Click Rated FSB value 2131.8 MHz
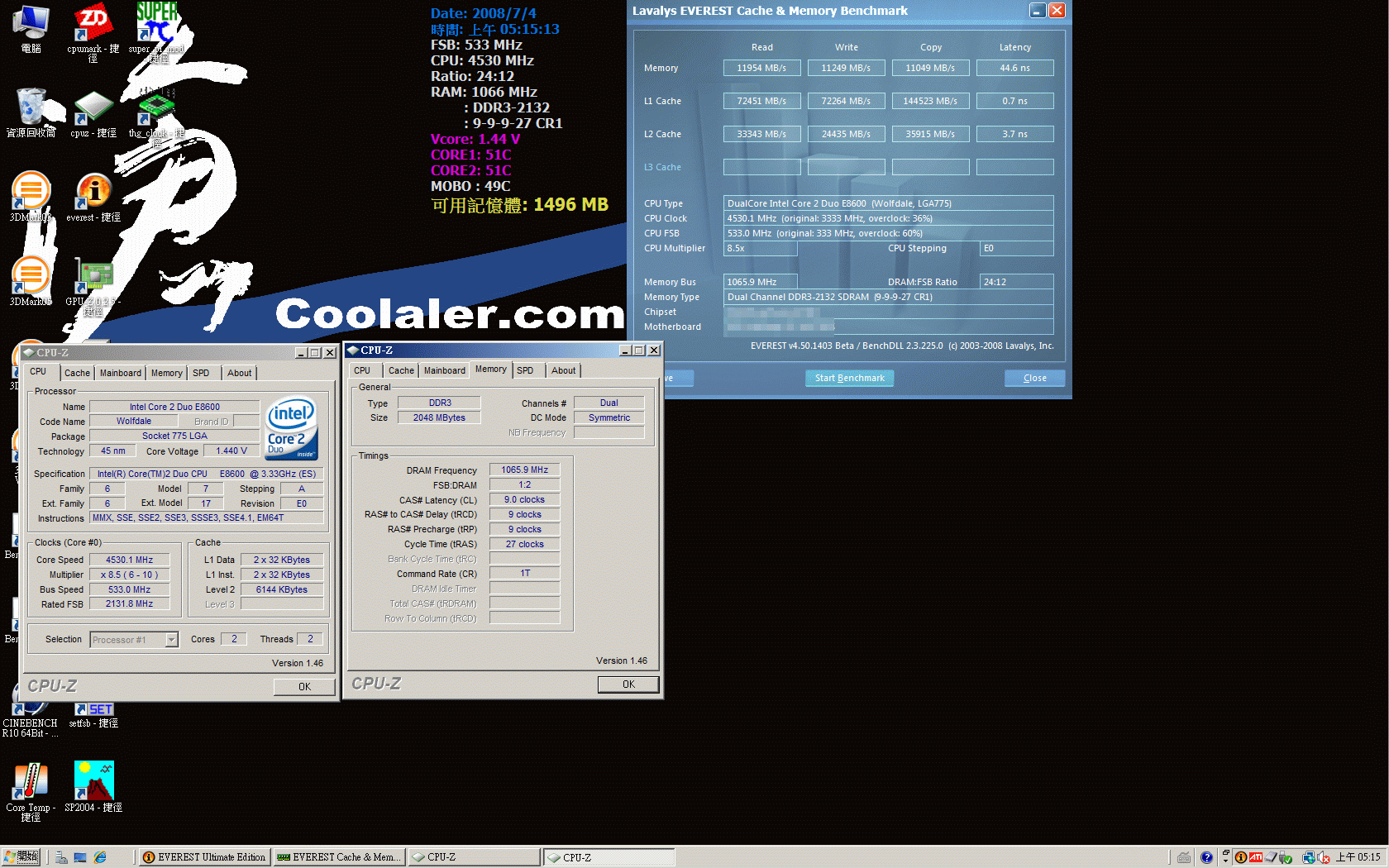The width and height of the screenshot is (1389, 868). point(129,603)
